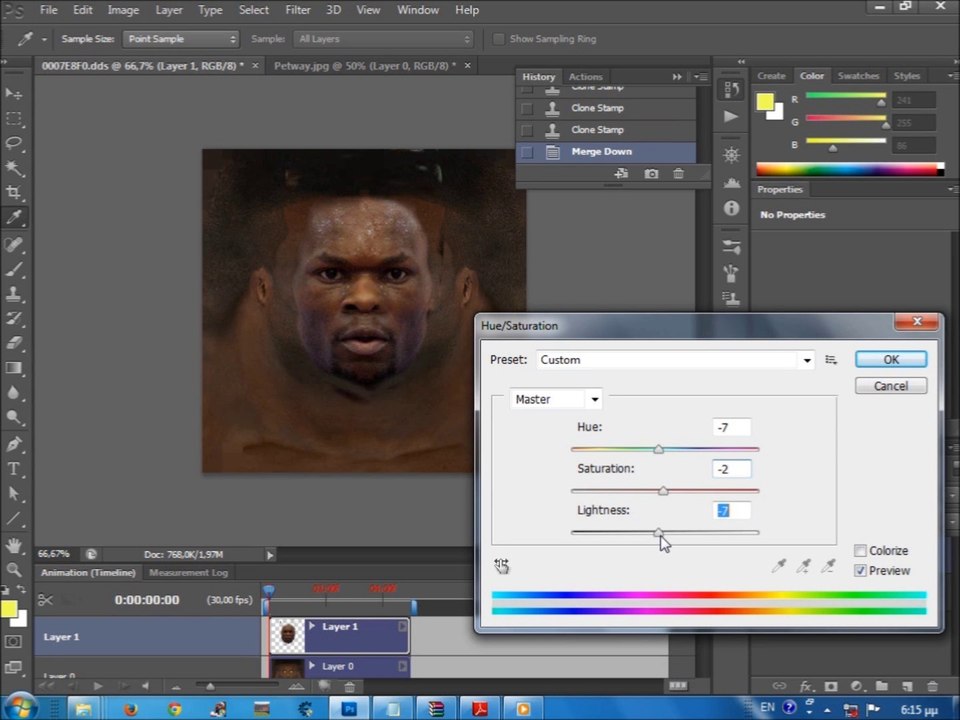Select the Zoom tool
This screenshot has width=960, height=720.
click(x=13, y=569)
